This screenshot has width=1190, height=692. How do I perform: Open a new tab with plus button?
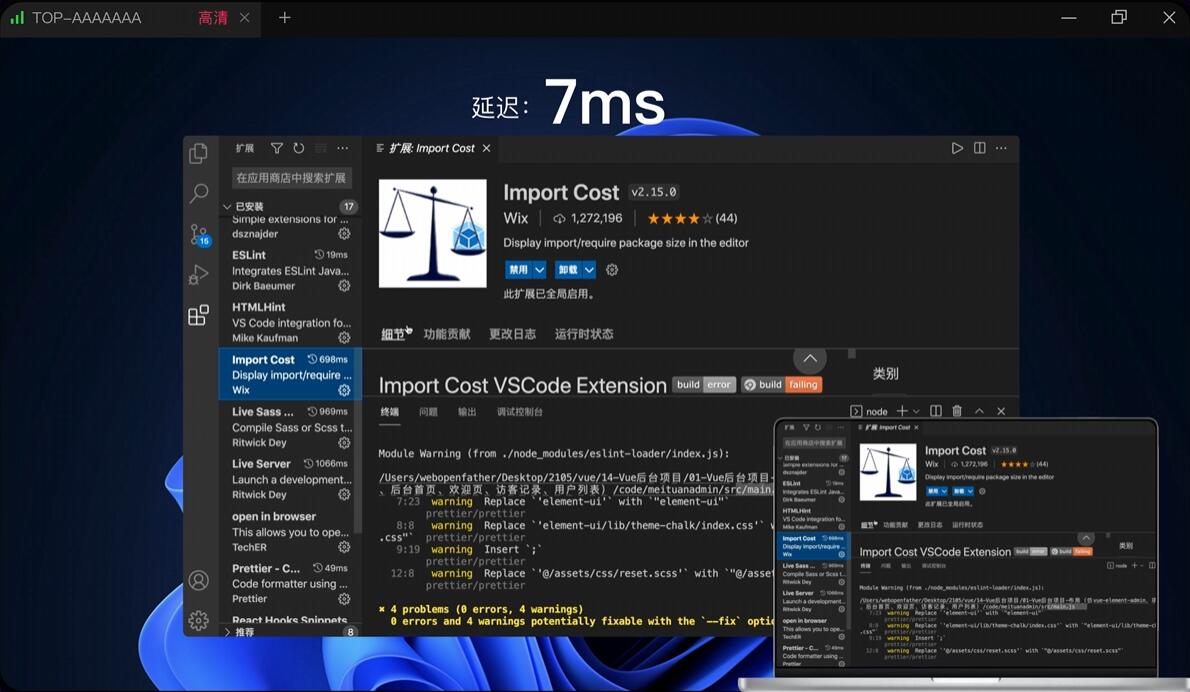(x=285, y=17)
